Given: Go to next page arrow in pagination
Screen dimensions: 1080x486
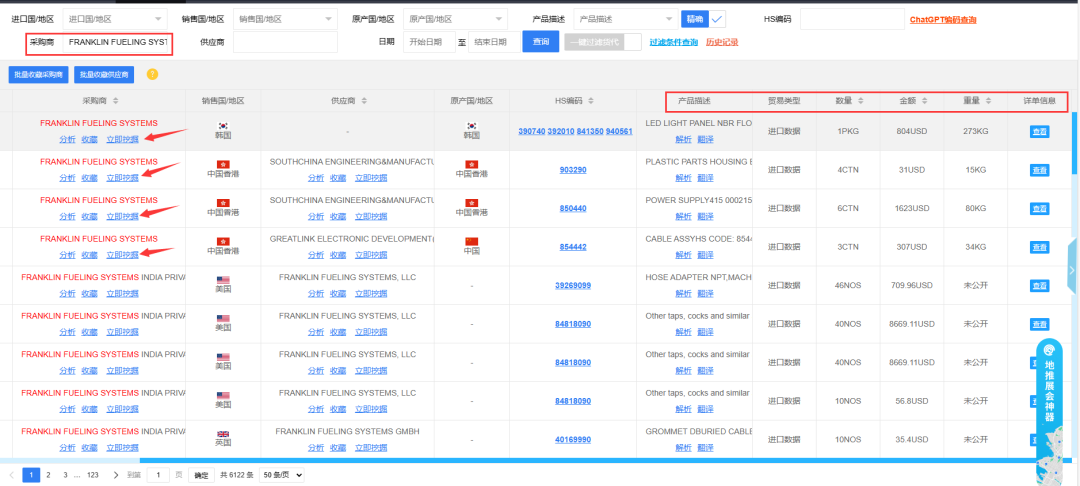Looking at the screenshot, I should [115, 475].
